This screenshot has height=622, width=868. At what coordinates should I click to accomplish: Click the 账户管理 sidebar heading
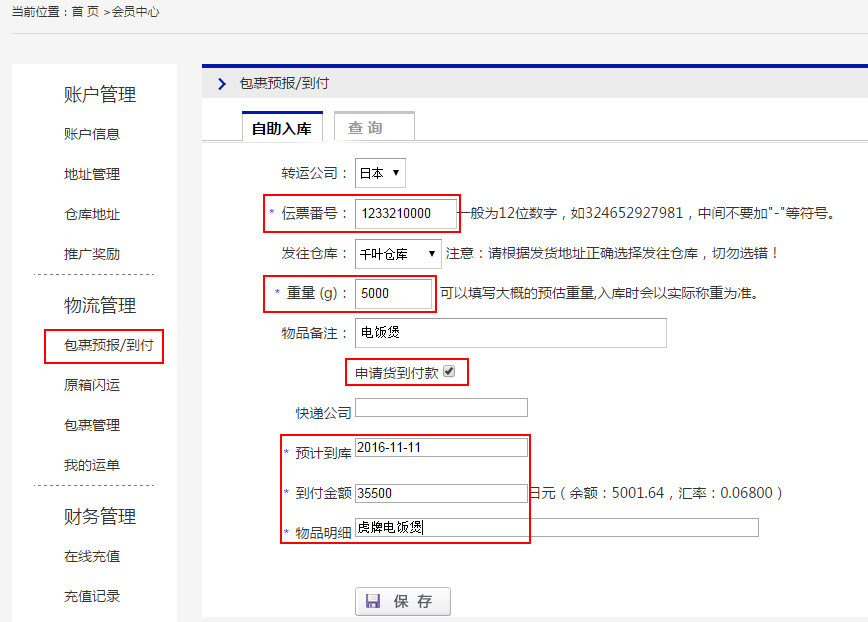click(100, 95)
